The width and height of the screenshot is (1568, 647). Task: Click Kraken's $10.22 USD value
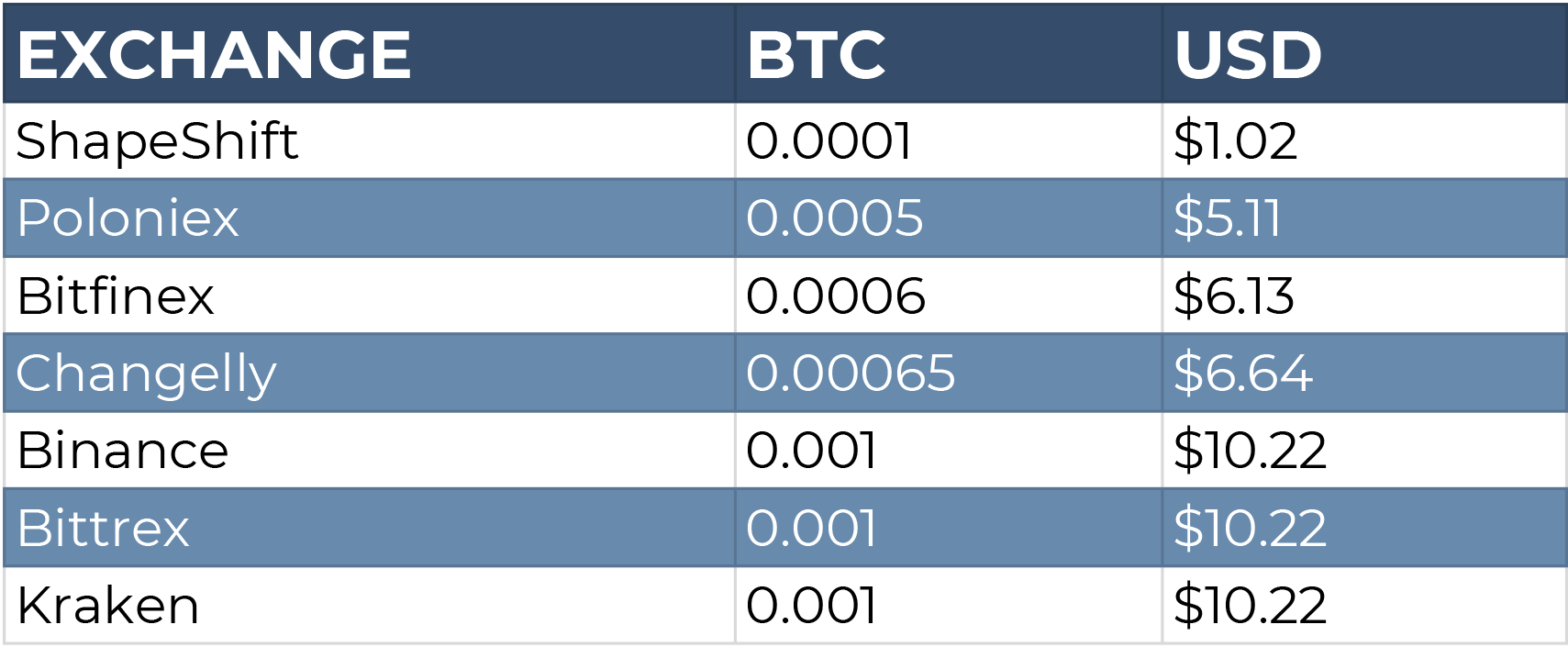click(1250, 606)
